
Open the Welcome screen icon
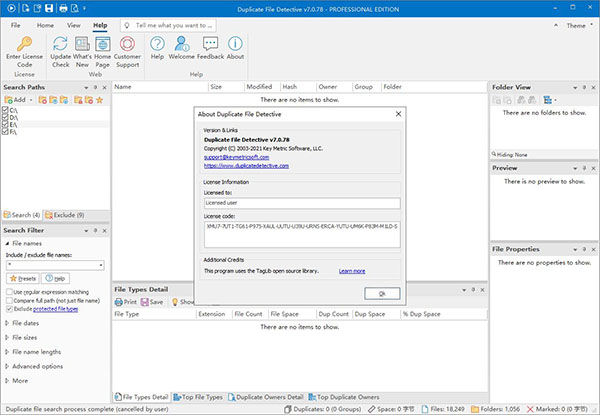183,45
